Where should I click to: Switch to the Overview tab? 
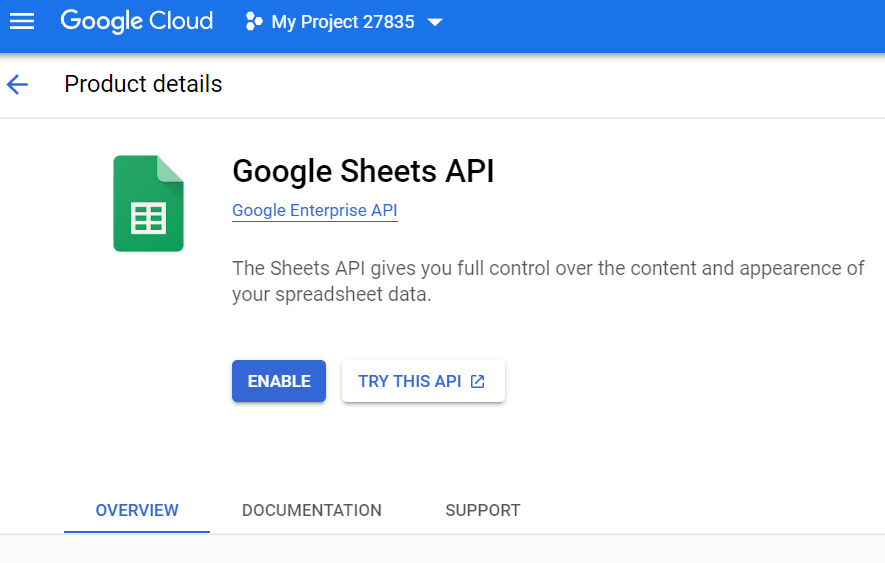click(137, 510)
